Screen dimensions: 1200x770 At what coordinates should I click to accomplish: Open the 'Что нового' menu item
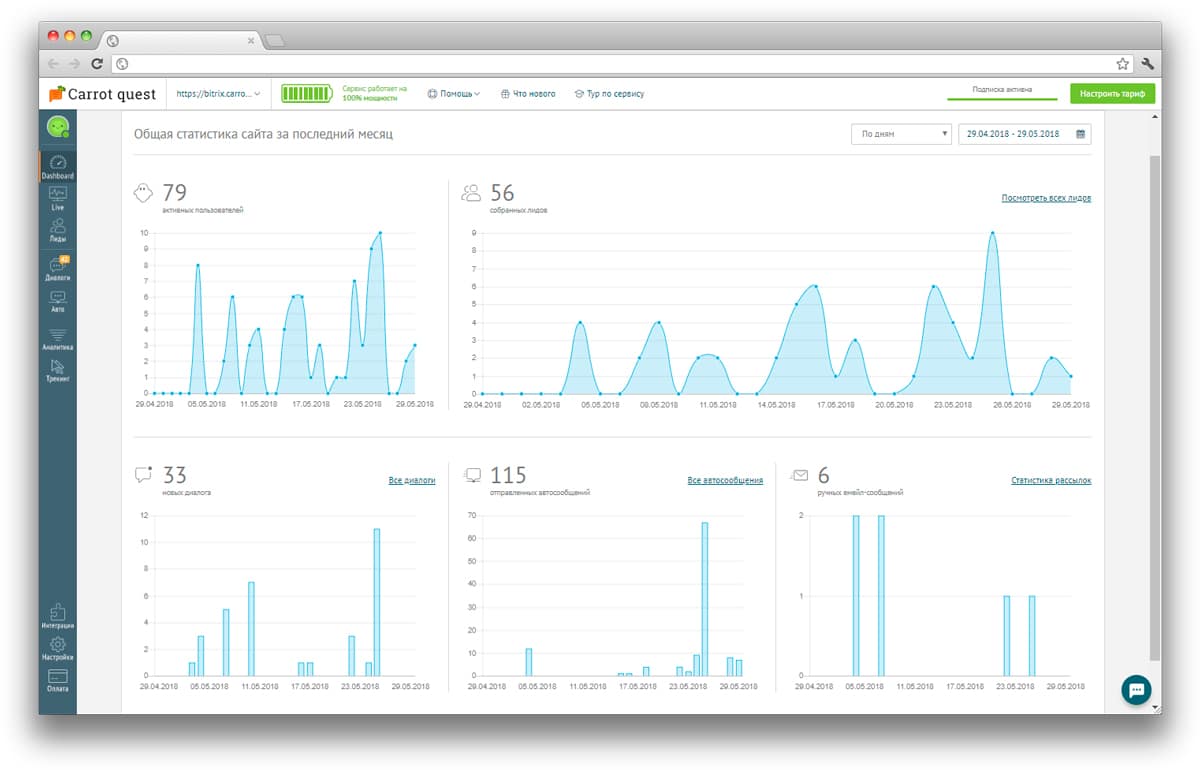click(x=527, y=94)
